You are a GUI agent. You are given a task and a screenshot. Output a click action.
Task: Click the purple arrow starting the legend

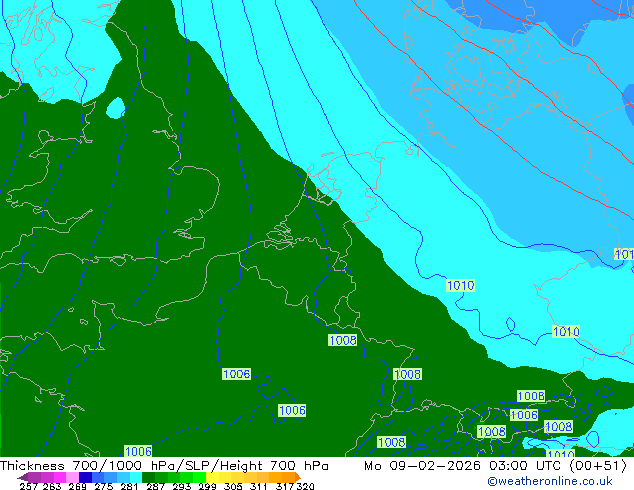click(23, 477)
